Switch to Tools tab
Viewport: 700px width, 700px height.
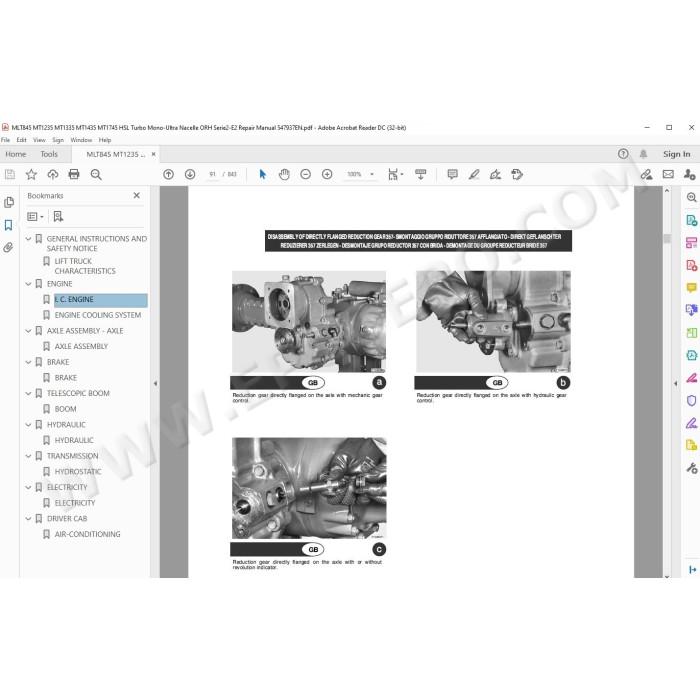point(49,154)
